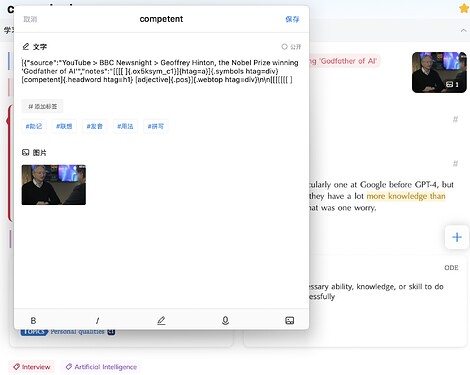The height and width of the screenshot is (375, 470).
Task: Open the attached image thumbnail in dialog
Action: pos(54,185)
